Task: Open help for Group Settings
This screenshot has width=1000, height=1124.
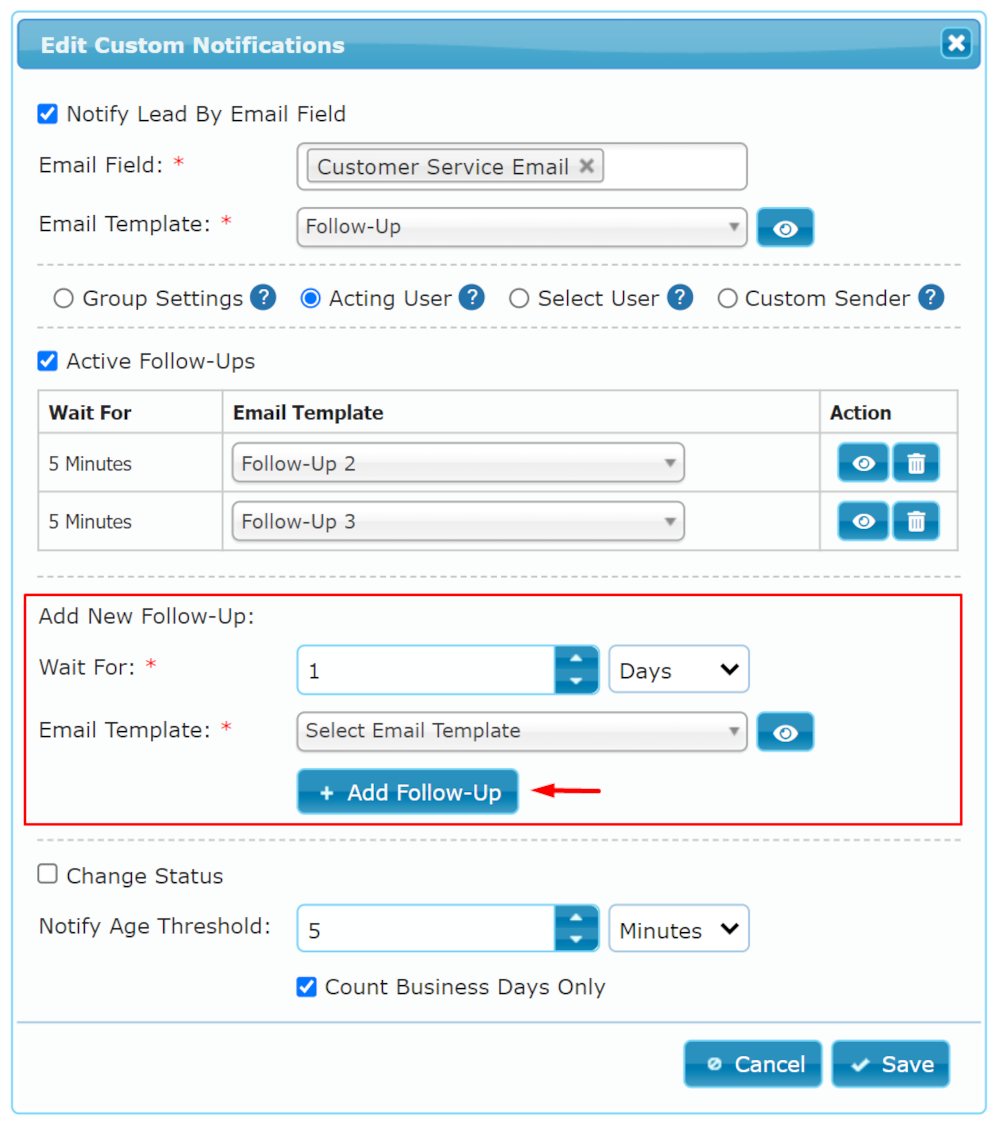Action: [x=263, y=298]
